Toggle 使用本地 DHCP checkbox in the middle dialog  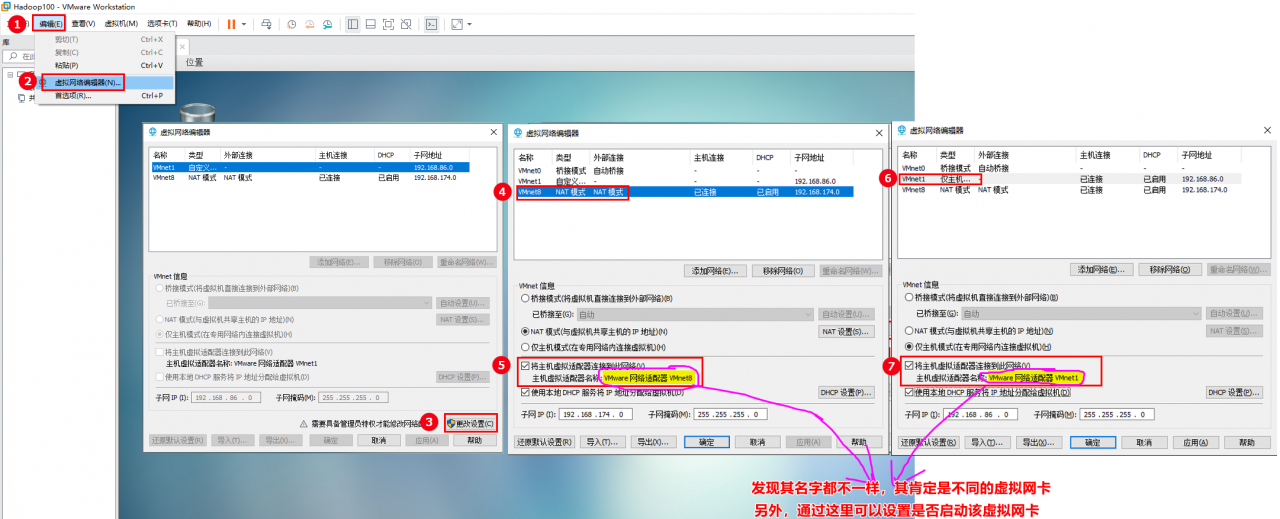pyautogui.click(x=526, y=392)
